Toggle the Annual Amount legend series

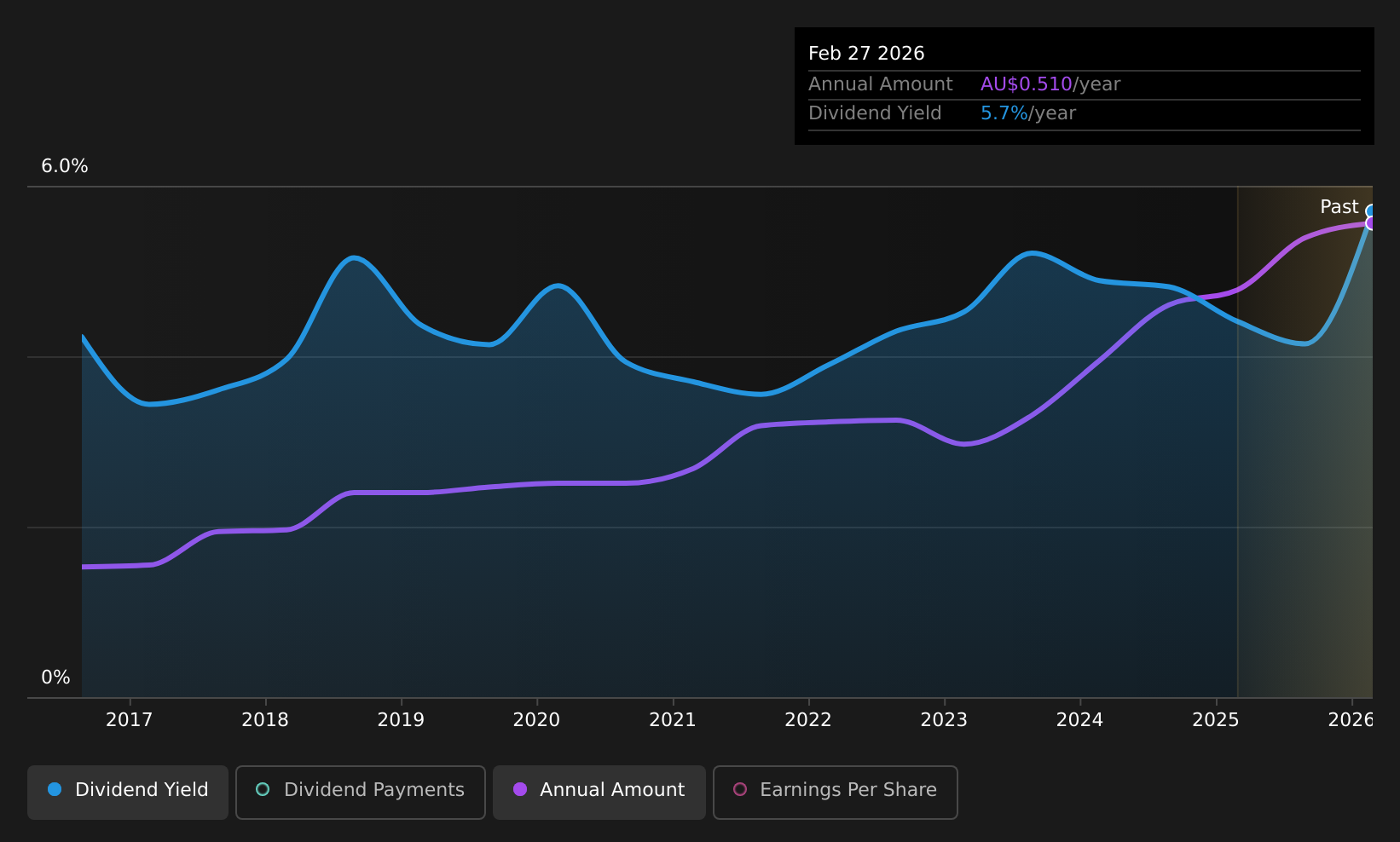[599, 793]
